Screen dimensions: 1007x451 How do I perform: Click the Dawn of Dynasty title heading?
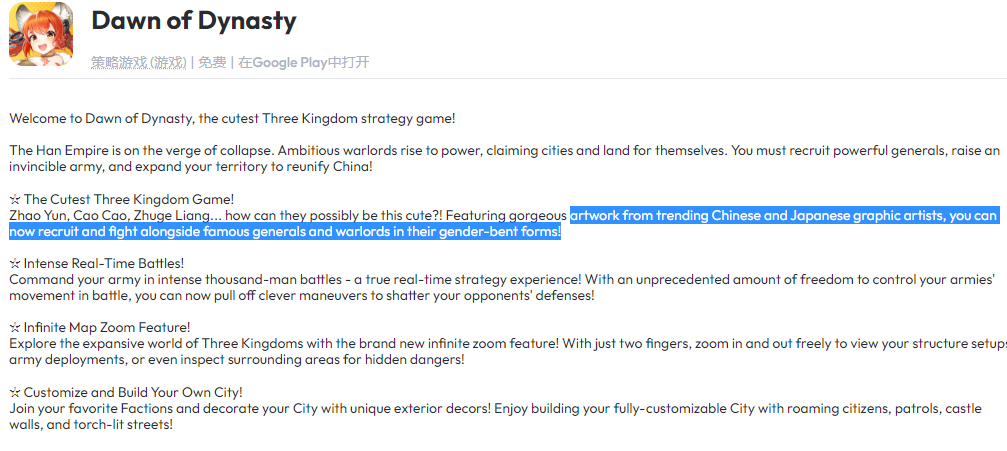(x=193, y=21)
